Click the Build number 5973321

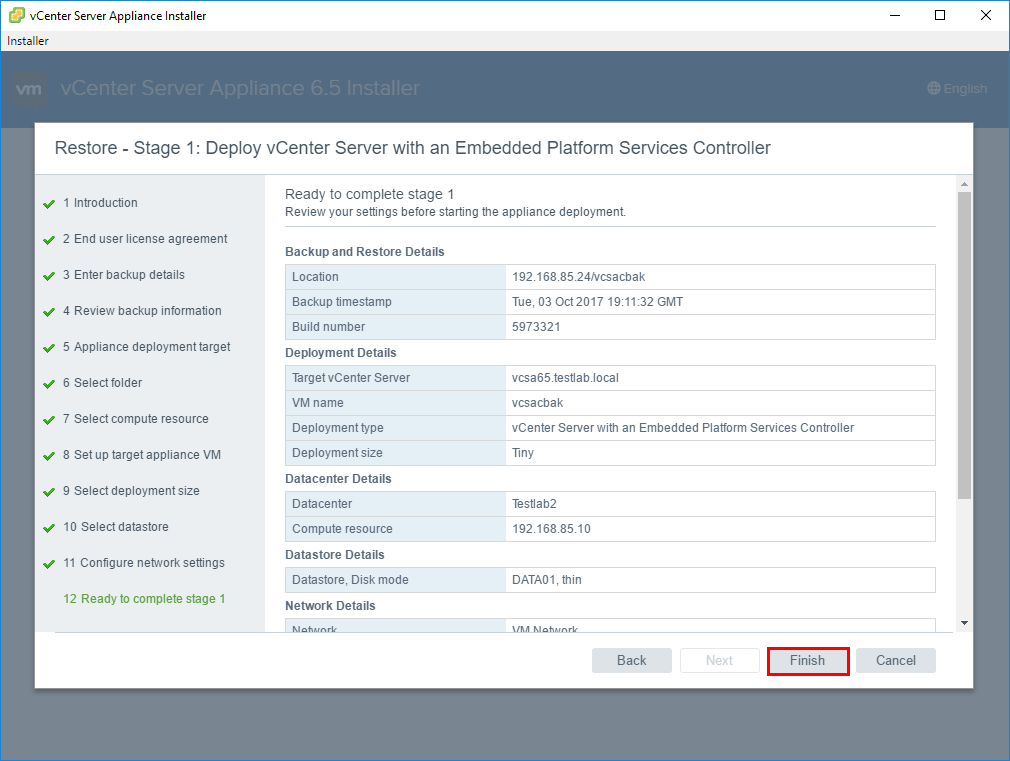click(536, 327)
